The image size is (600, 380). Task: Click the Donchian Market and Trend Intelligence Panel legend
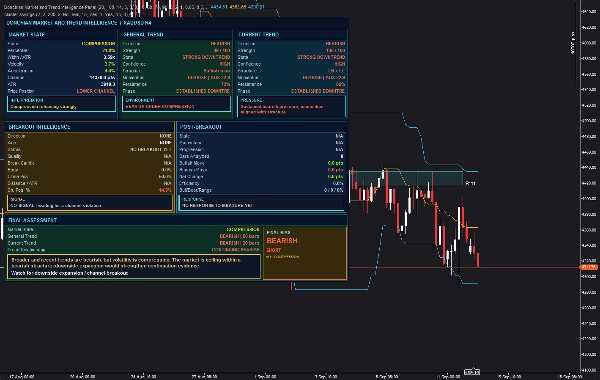pyautogui.click(x=105, y=7)
